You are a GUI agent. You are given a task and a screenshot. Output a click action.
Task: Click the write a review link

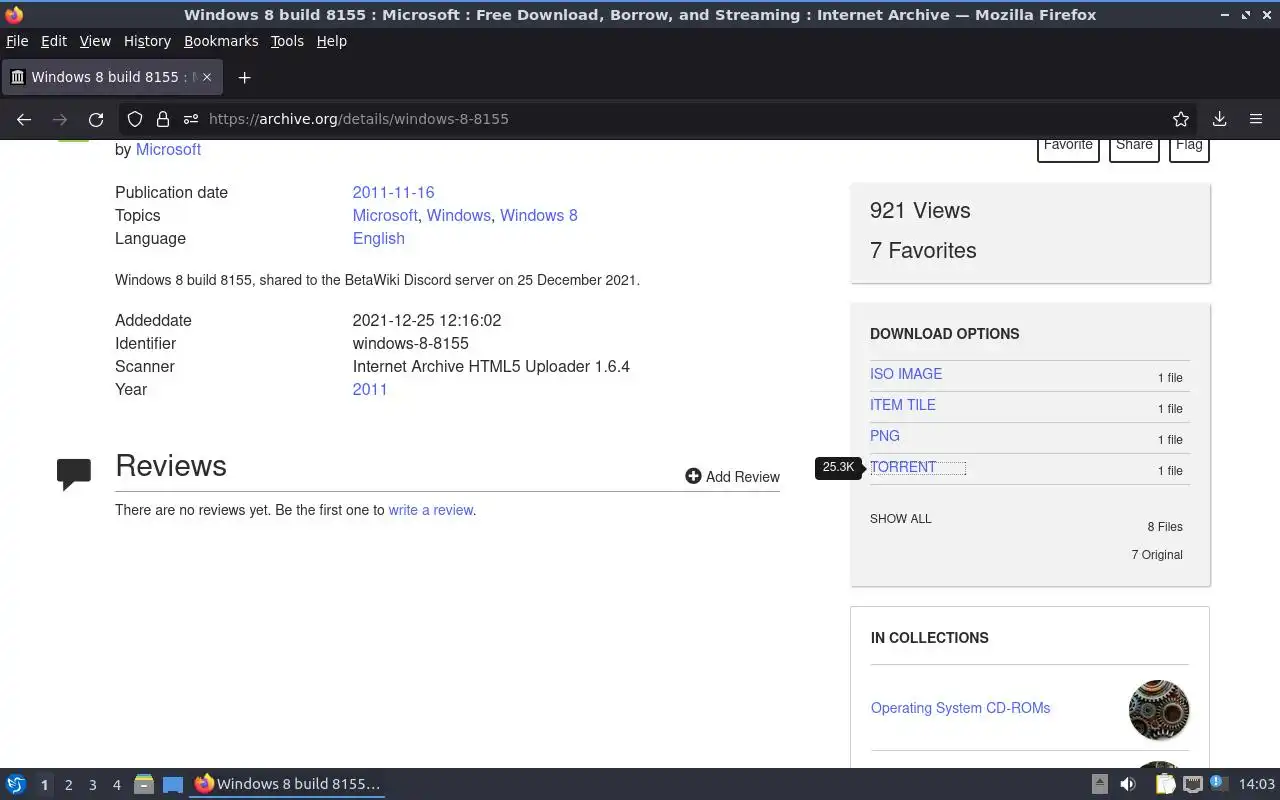pos(430,510)
